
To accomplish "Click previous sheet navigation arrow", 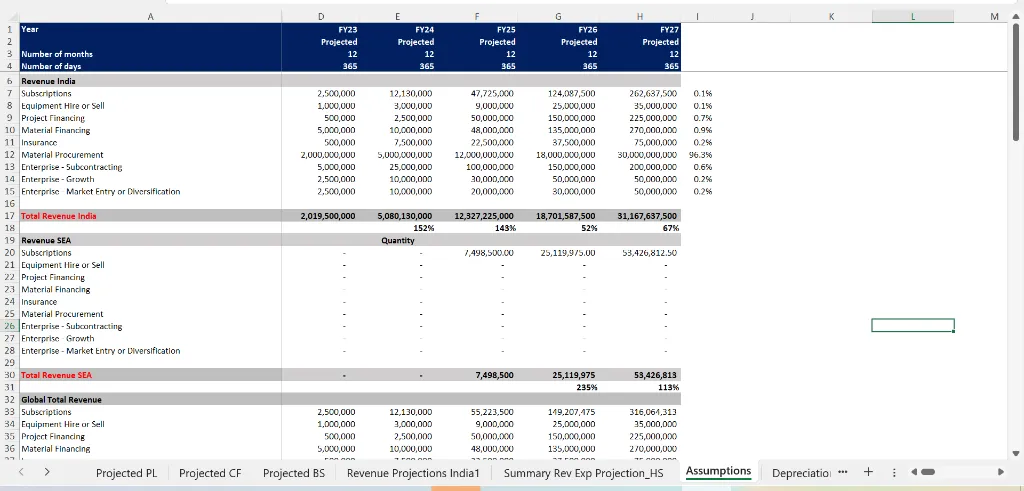I will [x=21, y=472].
